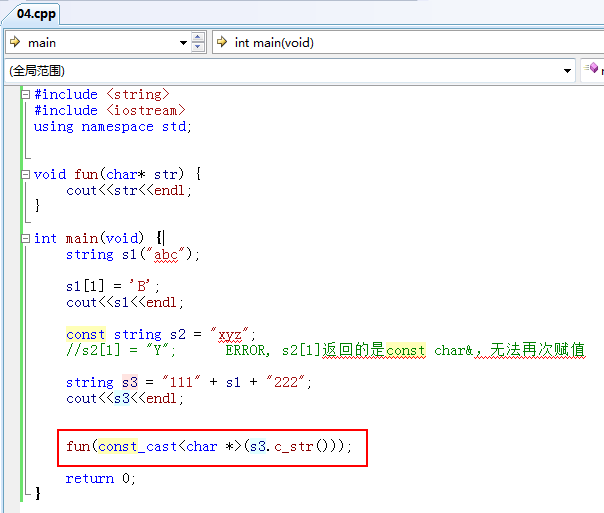The height and width of the screenshot is (513, 604).
Task: Click the purple cube member icon
Action: click(x=592, y=68)
